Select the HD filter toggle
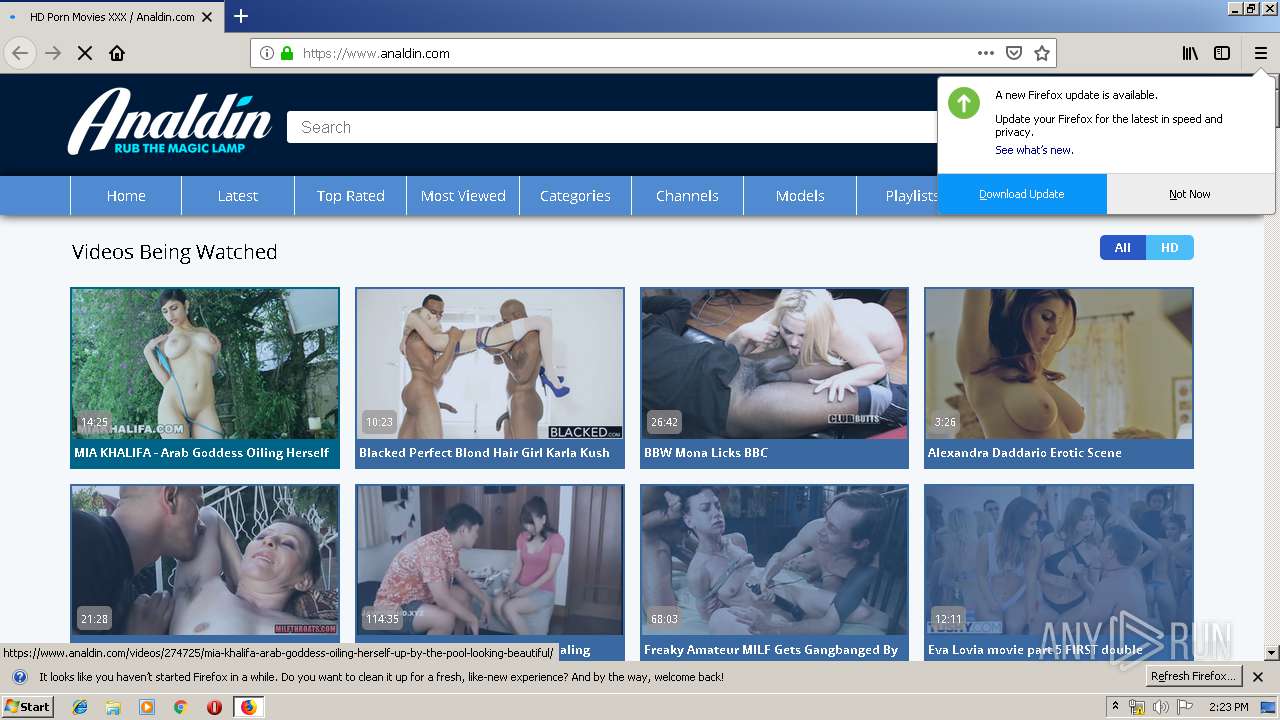Viewport: 1280px width, 720px height. pyautogui.click(x=1170, y=248)
